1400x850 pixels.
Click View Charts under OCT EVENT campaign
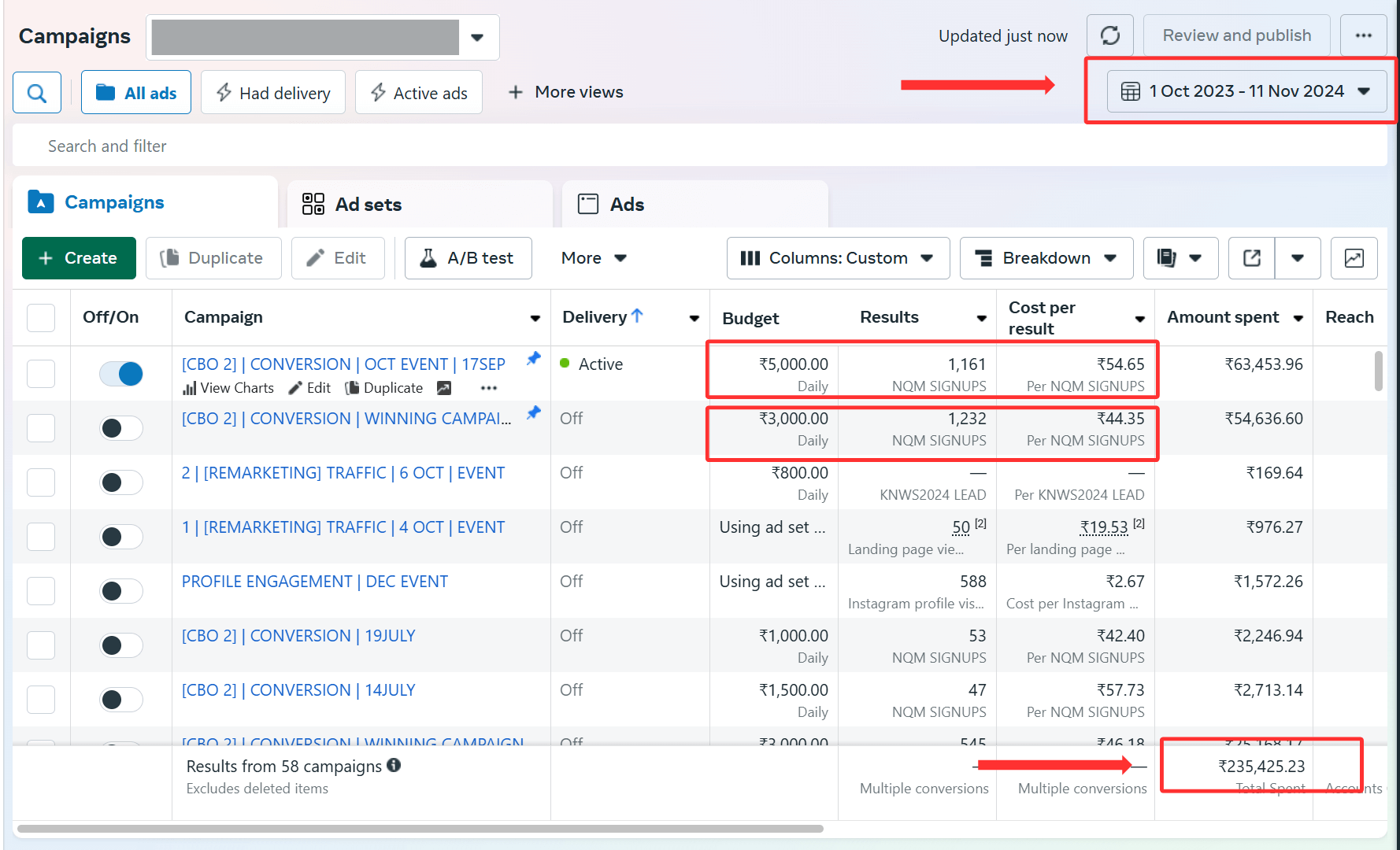click(228, 388)
